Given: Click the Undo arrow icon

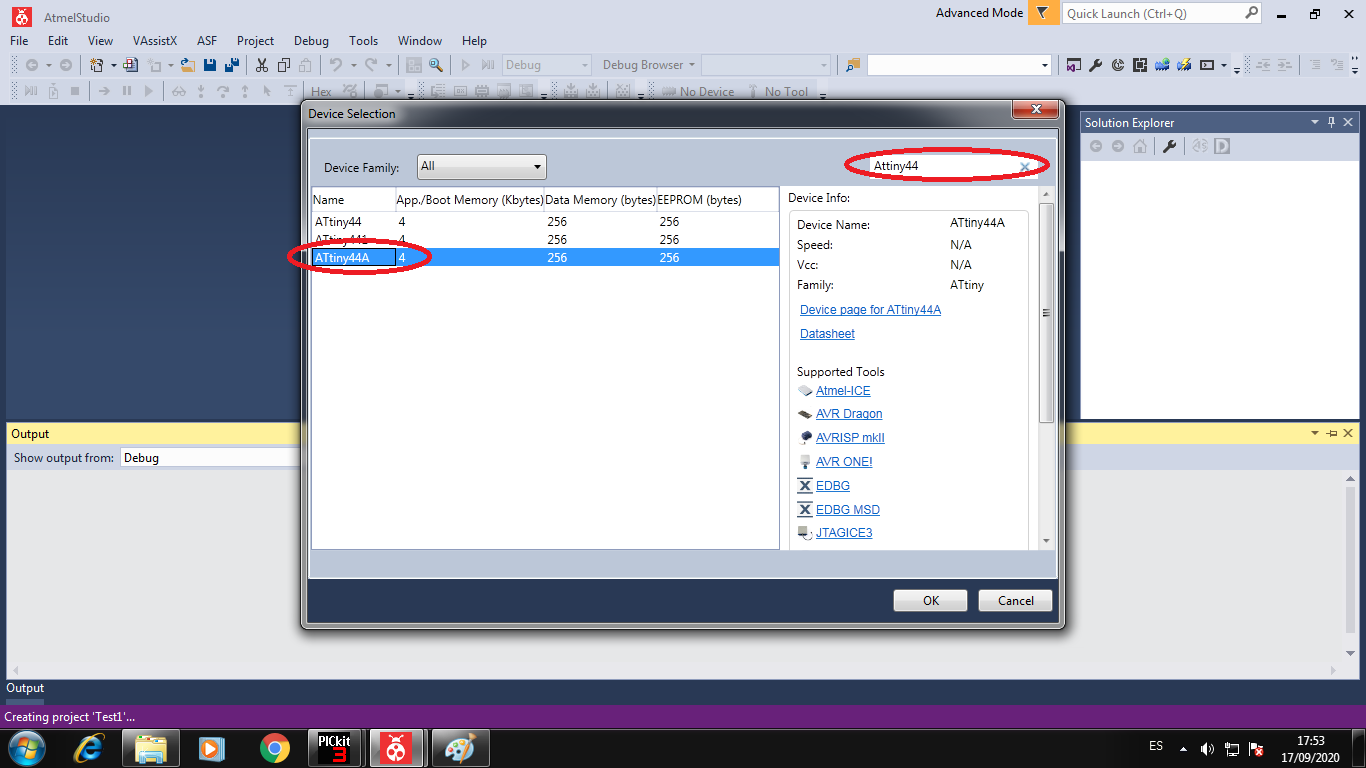Looking at the screenshot, I should click(x=335, y=65).
